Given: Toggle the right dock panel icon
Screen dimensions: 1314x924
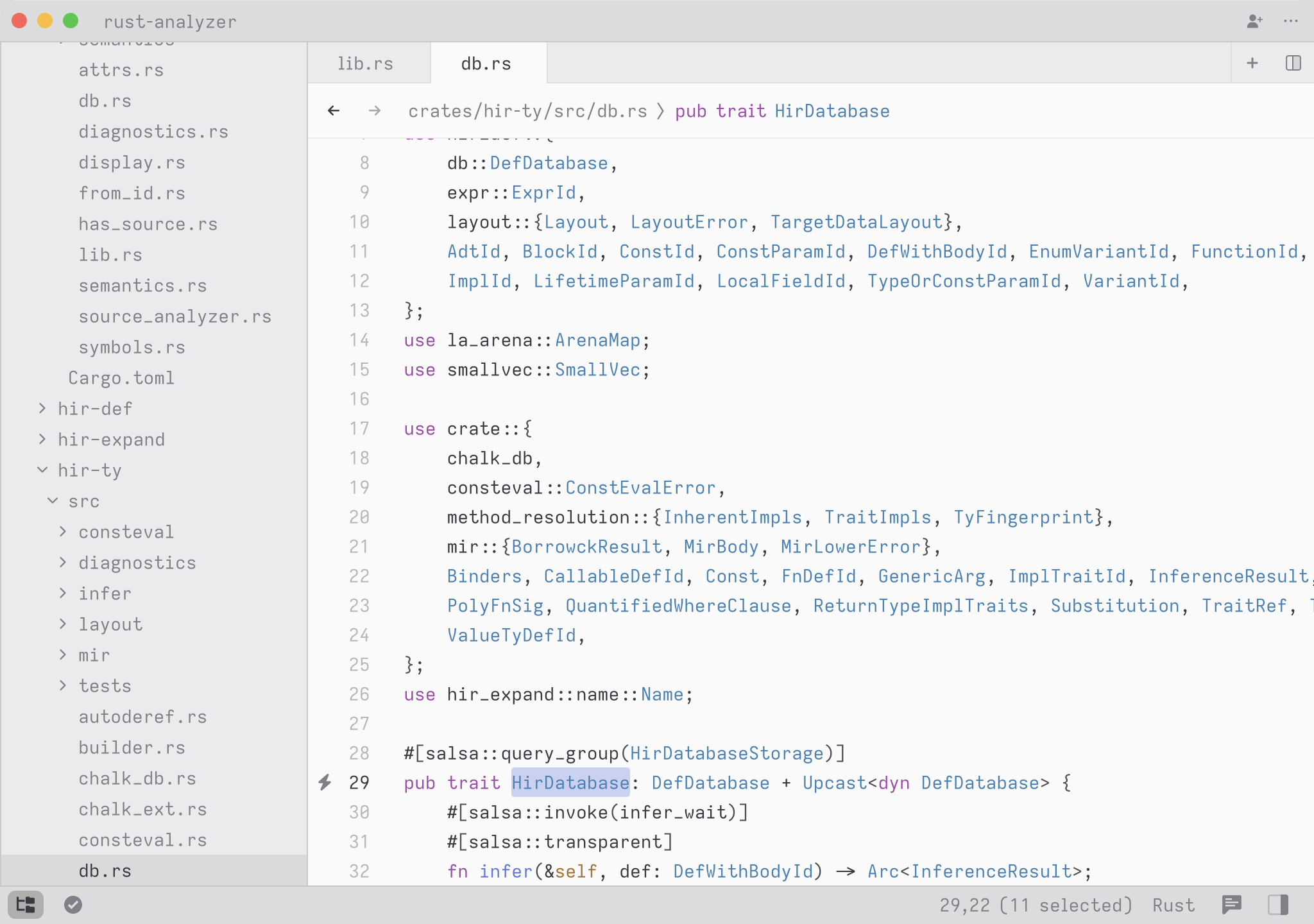Looking at the screenshot, I should coord(1277,905).
